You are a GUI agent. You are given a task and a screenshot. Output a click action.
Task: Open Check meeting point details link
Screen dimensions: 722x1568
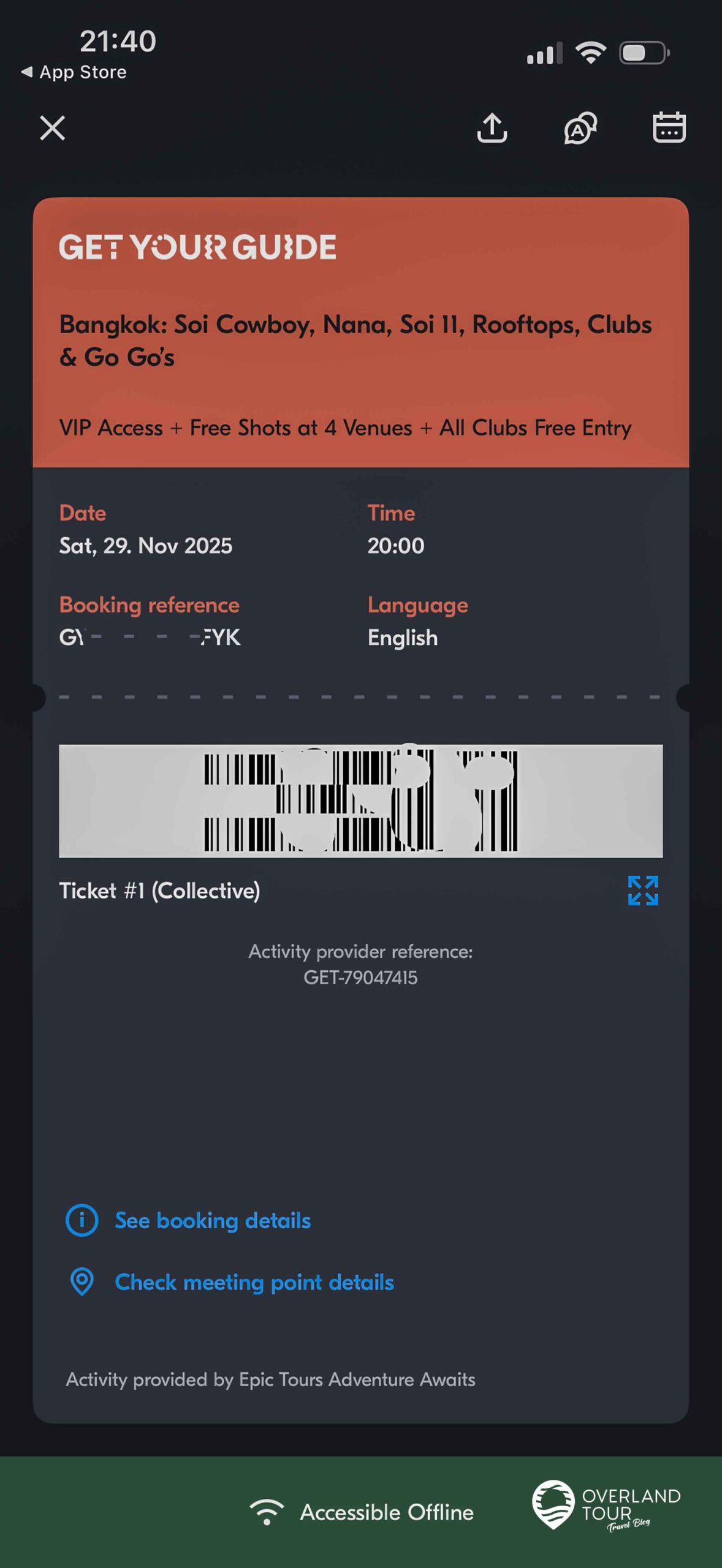[254, 1282]
